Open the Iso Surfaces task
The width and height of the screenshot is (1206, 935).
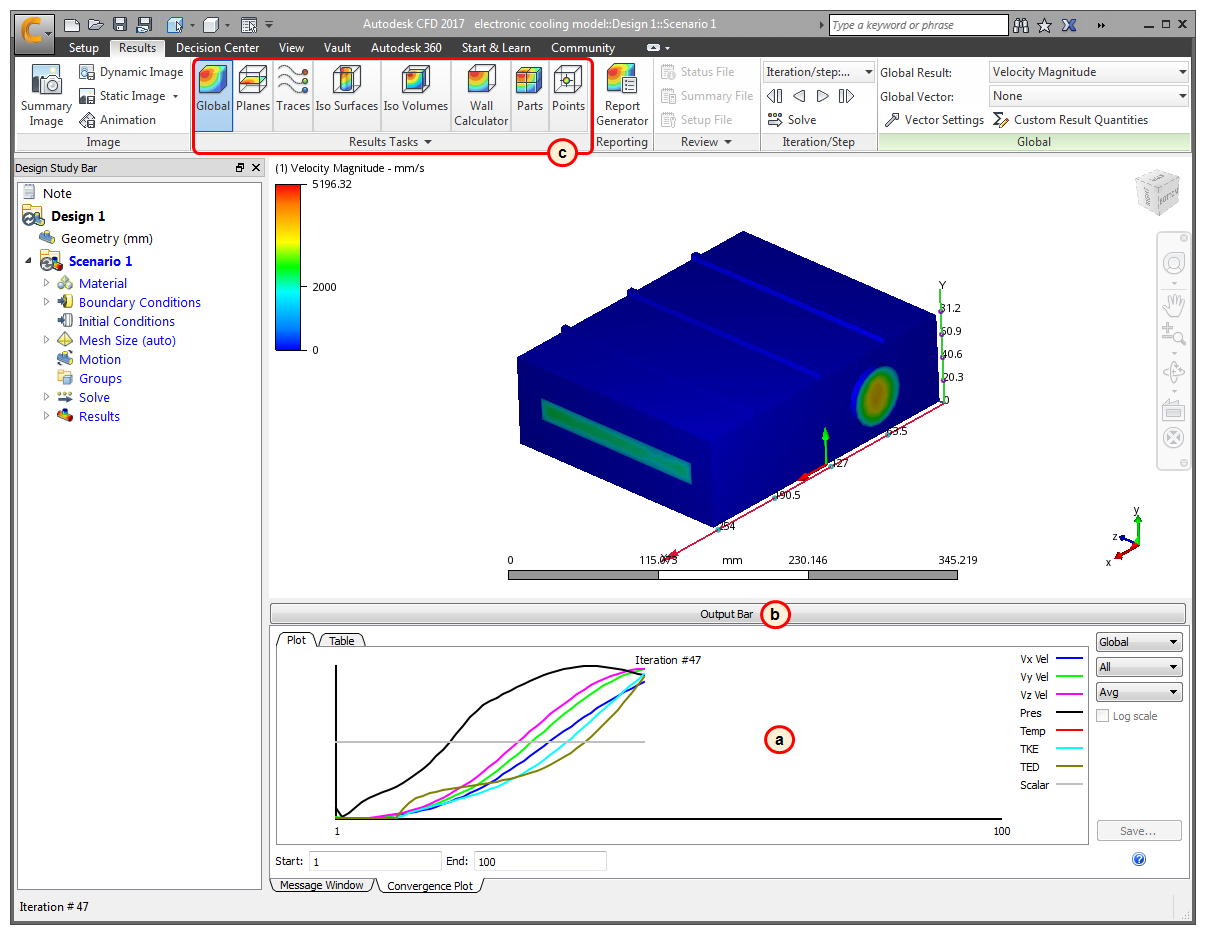(347, 96)
